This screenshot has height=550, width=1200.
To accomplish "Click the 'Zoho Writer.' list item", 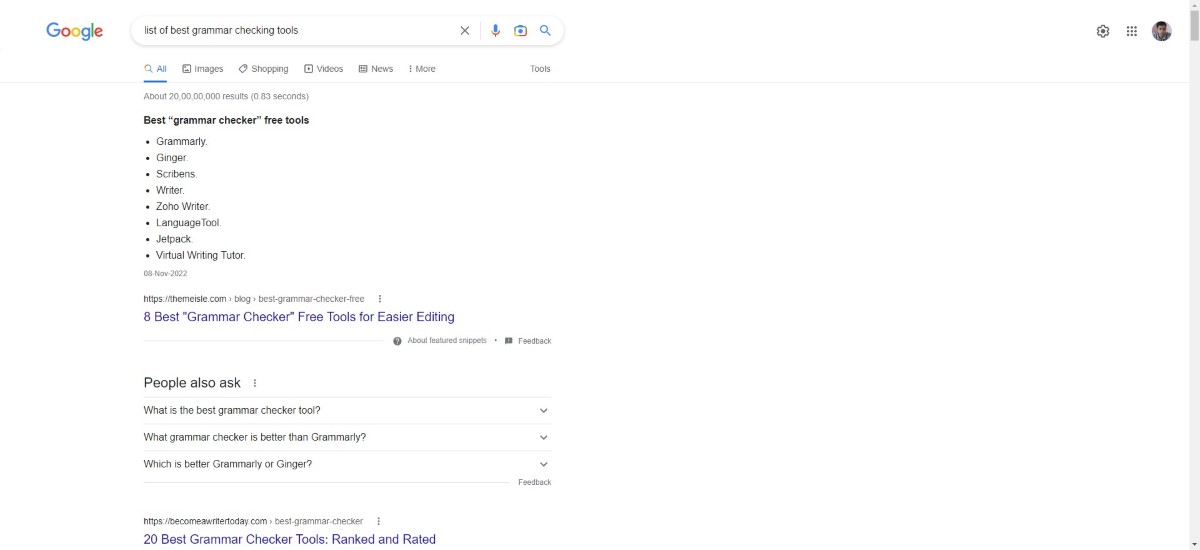I will click(183, 207).
